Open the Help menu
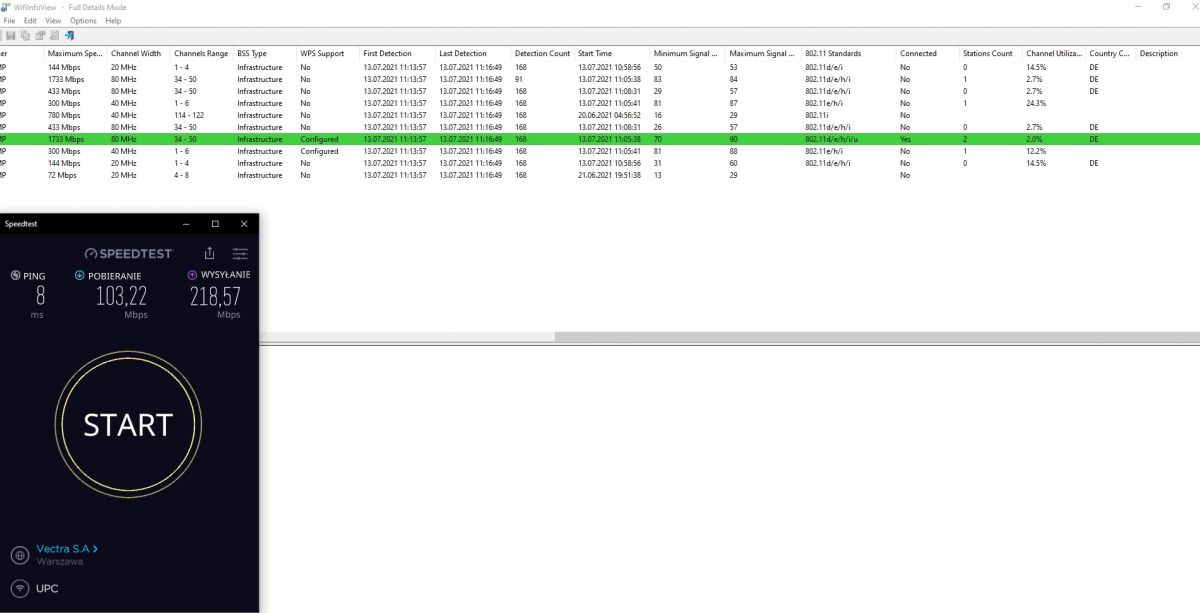This screenshot has height=613, width=1200. [113, 20]
